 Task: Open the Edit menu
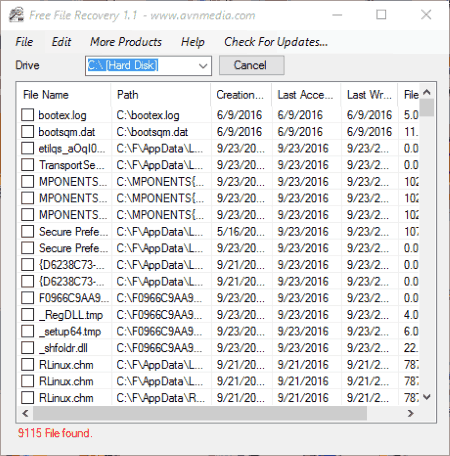61,42
